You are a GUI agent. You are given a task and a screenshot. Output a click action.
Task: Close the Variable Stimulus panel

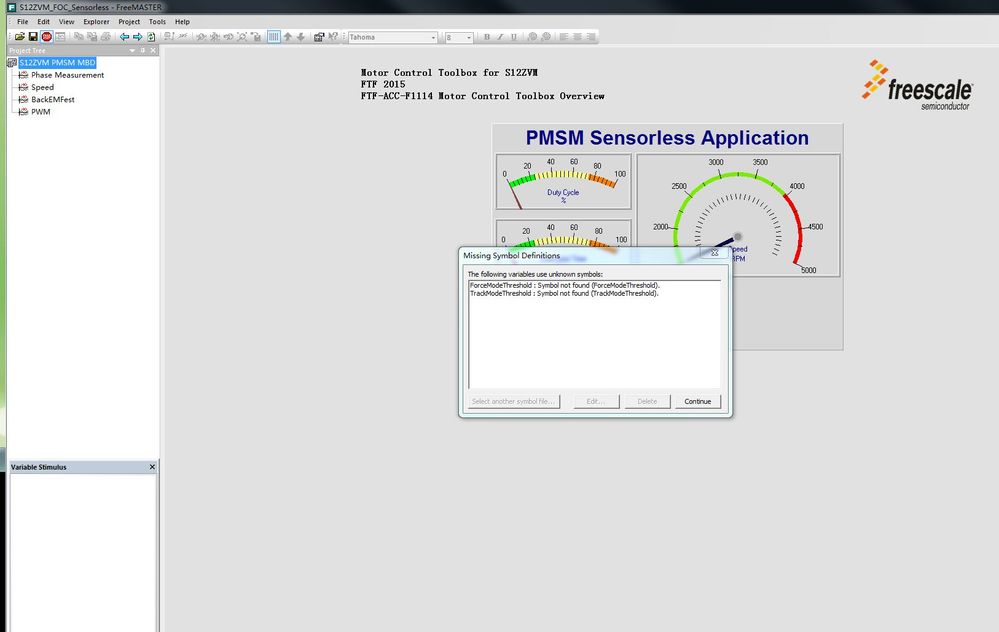pos(152,467)
